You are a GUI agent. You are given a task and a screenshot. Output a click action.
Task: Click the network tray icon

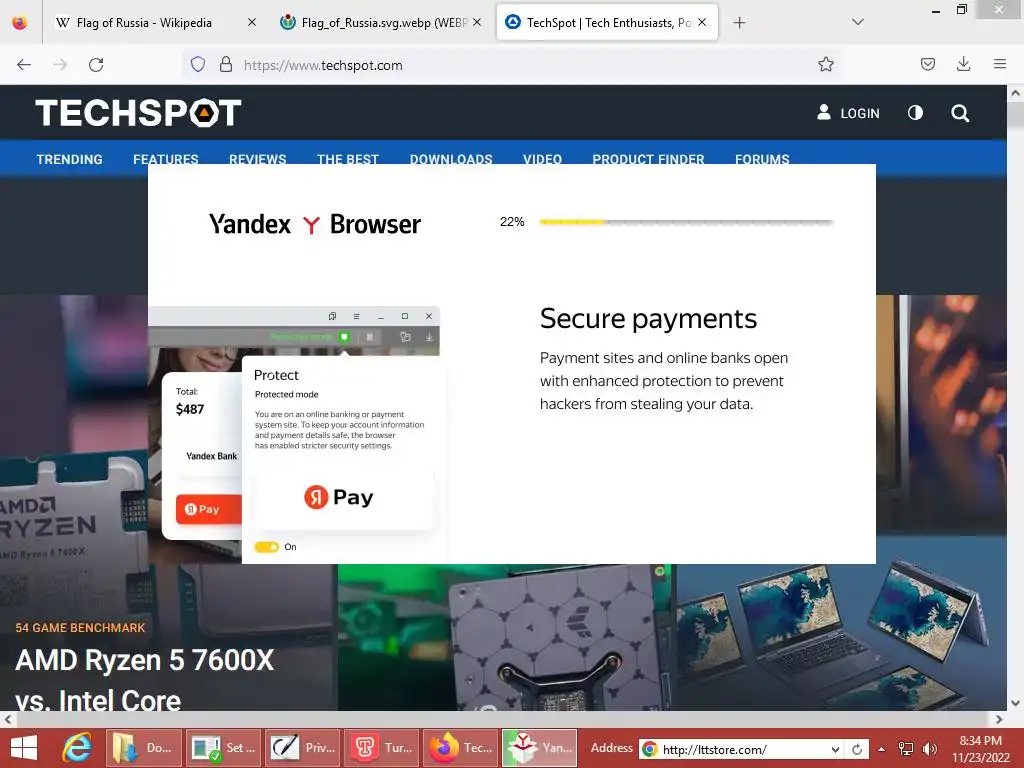[x=906, y=749]
